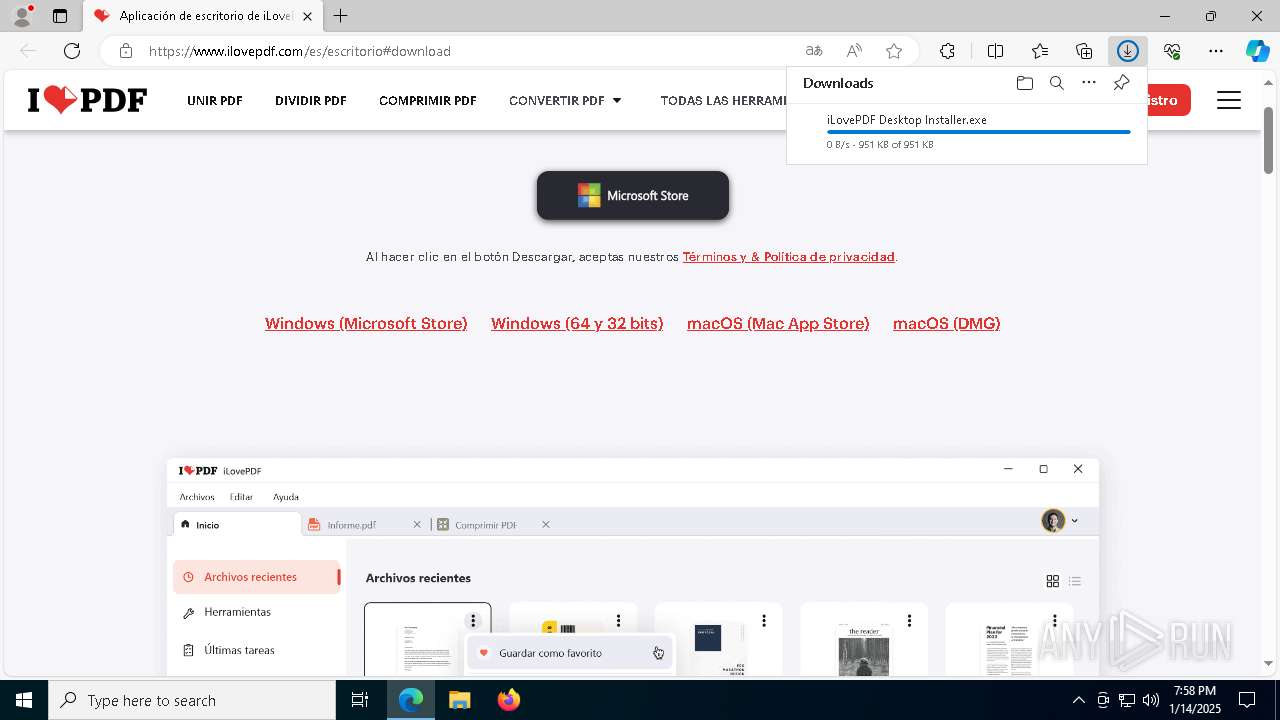The height and width of the screenshot is (720, 1280).
Task: Click the browser back arrow
Action: tap(28, 51)
